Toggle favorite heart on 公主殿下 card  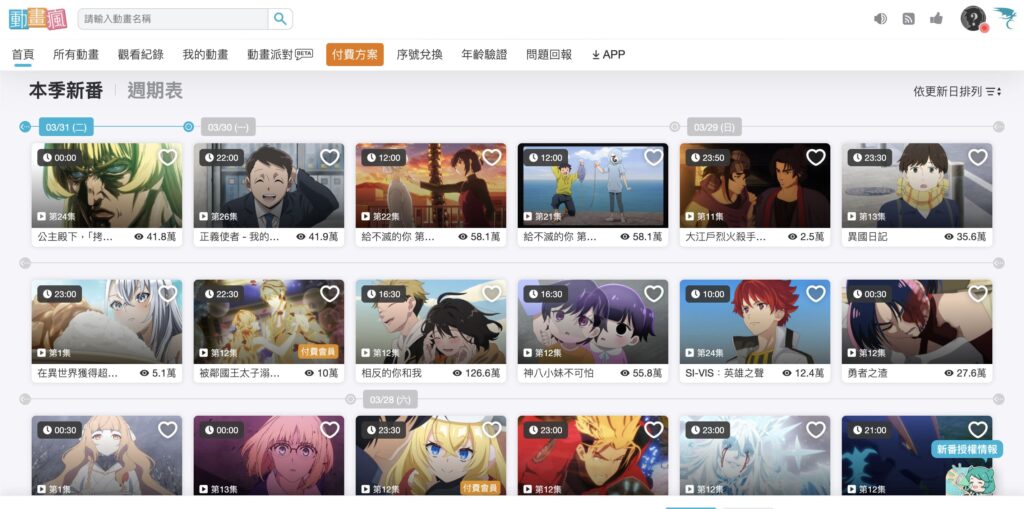click(167, 157)
